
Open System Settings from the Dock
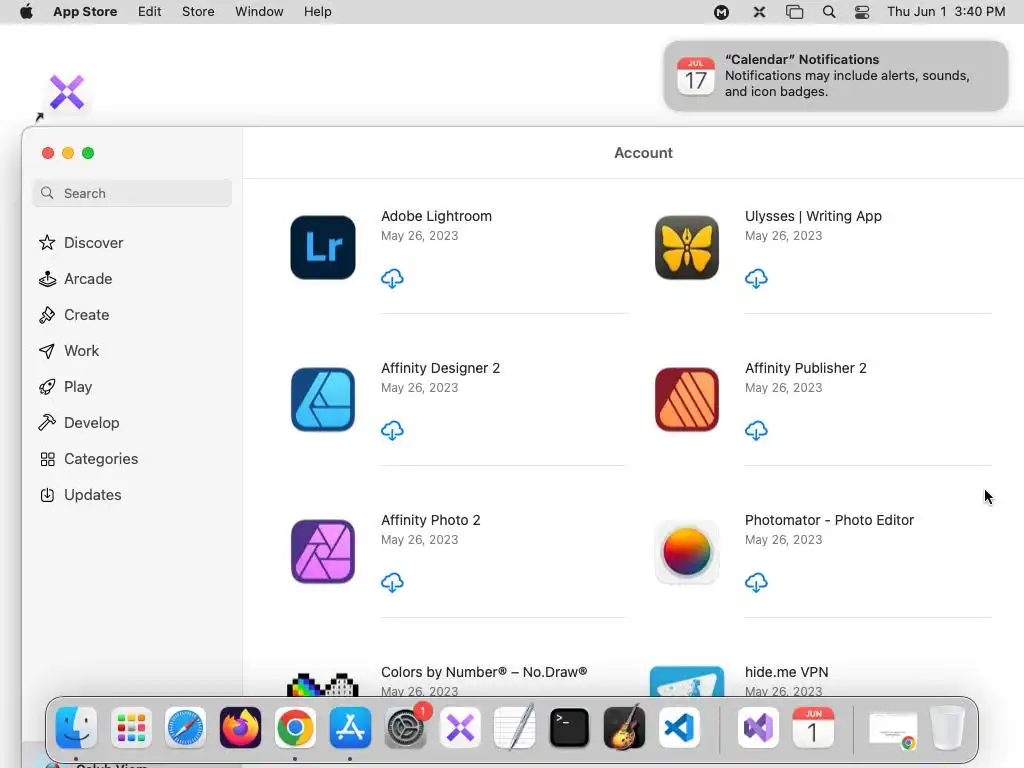[405, 727]
